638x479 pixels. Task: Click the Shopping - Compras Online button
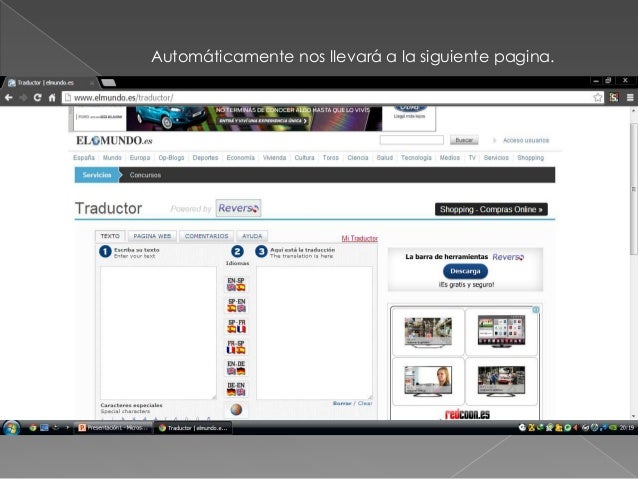[x=491, y=209]
